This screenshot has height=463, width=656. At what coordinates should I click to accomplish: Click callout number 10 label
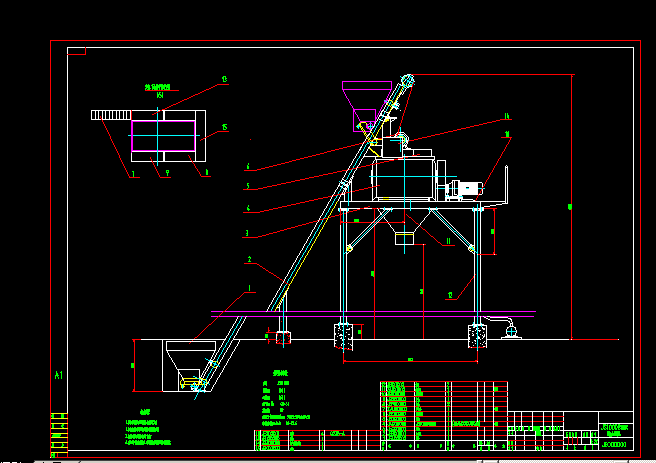coord(507,134)
